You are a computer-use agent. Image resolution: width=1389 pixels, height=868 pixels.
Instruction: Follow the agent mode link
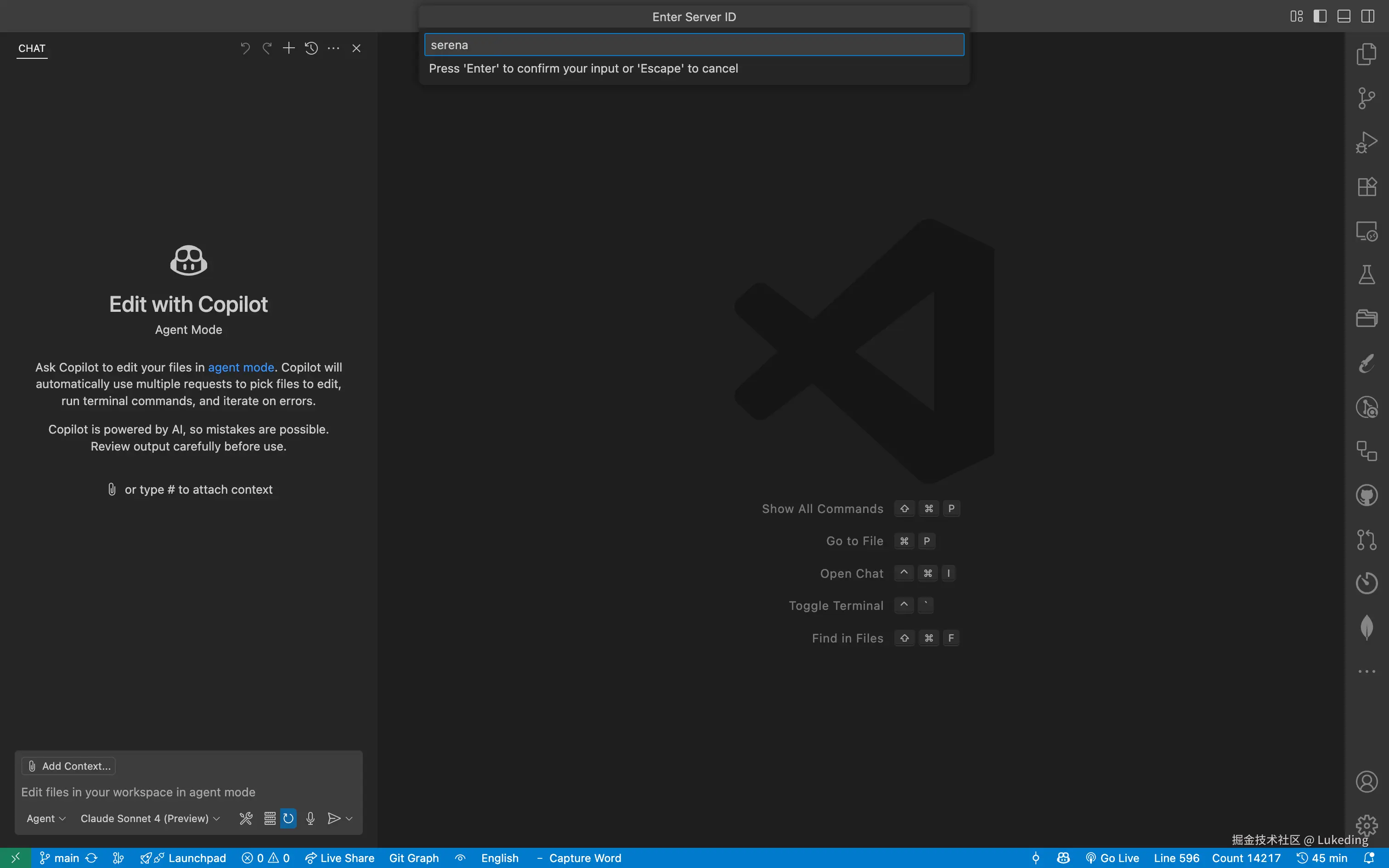click(241, 367)
